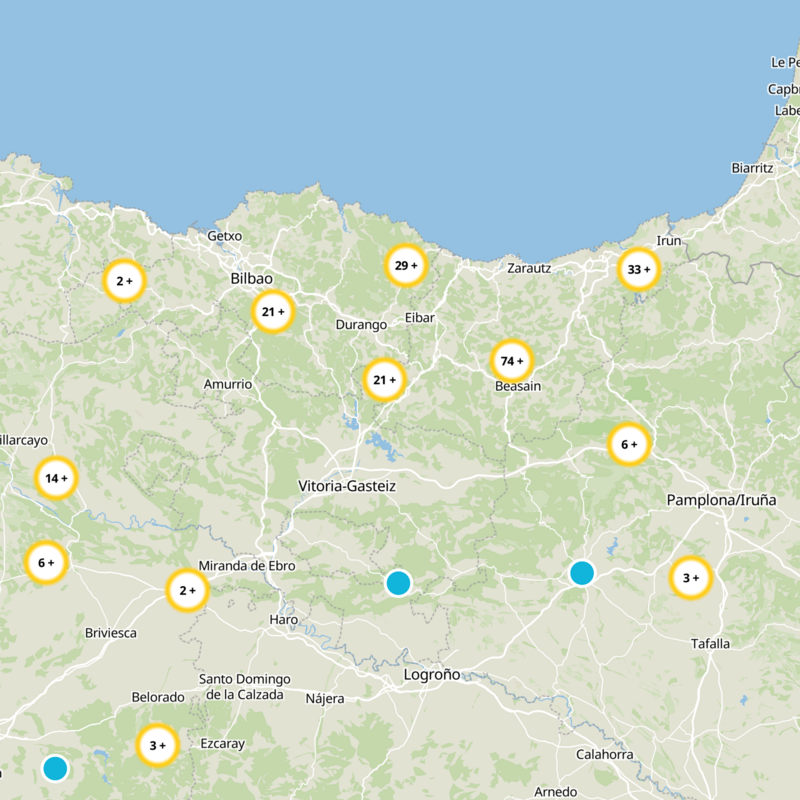800x800 pixels.
Task: Open the 14 + cluster near Villarcayo
Action: (56, 478)
